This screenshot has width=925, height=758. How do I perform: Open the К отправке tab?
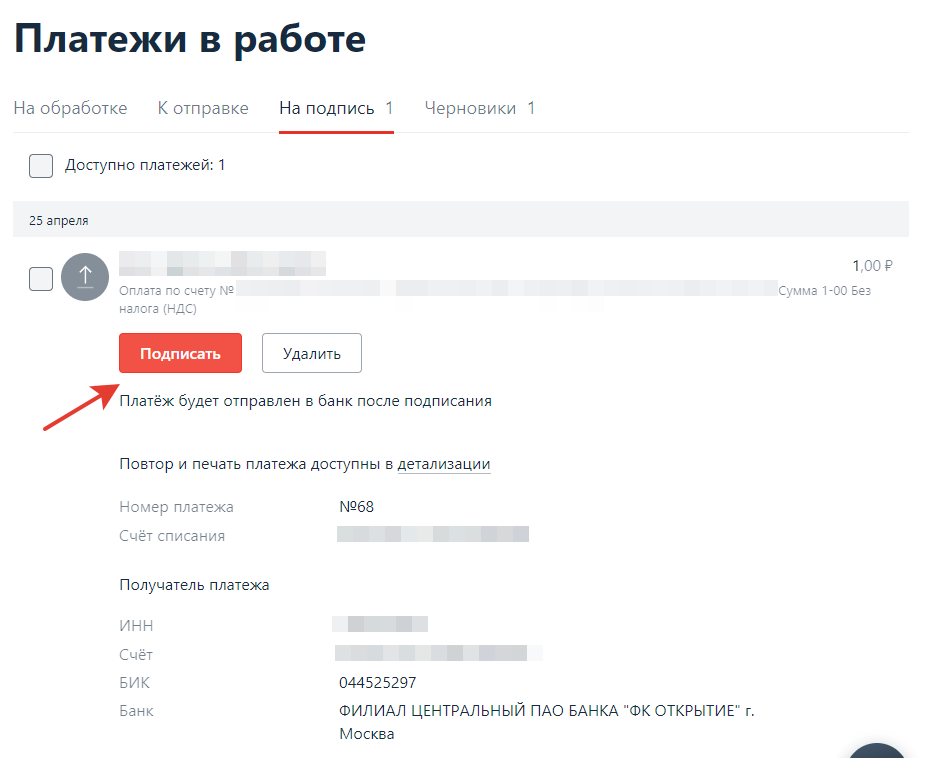(x=203, y=108)
